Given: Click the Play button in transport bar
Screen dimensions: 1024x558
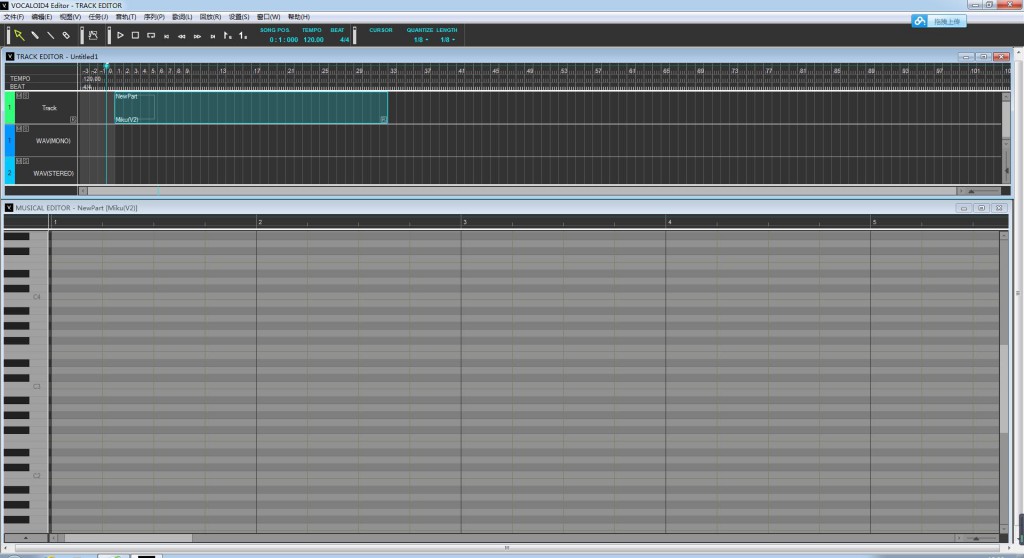Looking at the screenshot, I should point(120,35).
